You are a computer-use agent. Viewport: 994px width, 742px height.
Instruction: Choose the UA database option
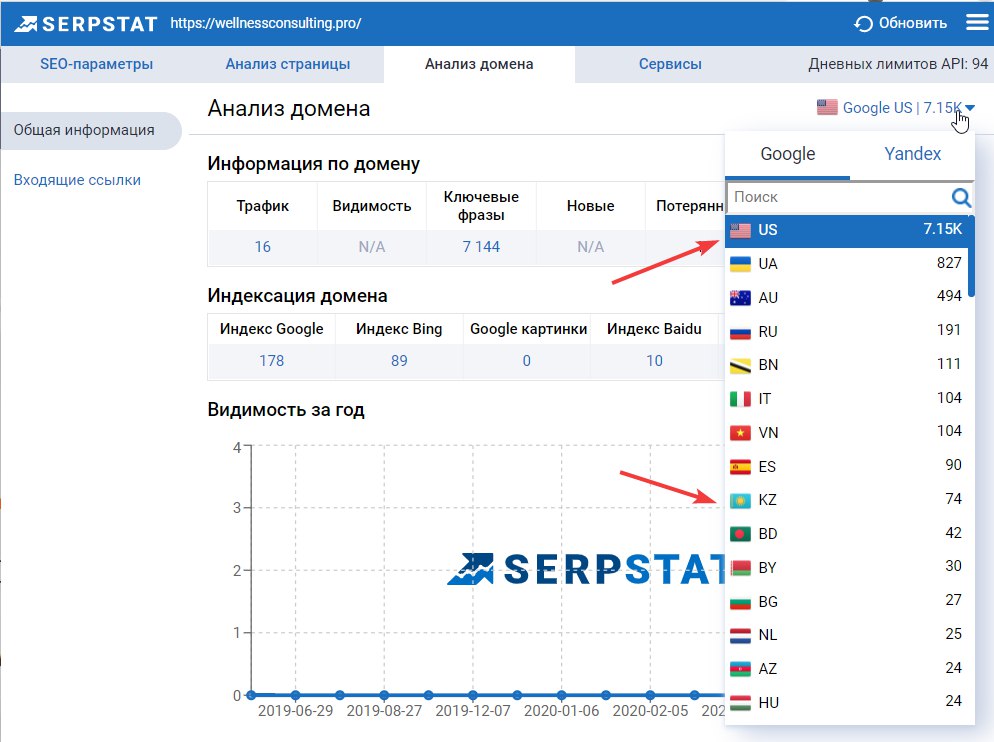click(x=846, y=264)
